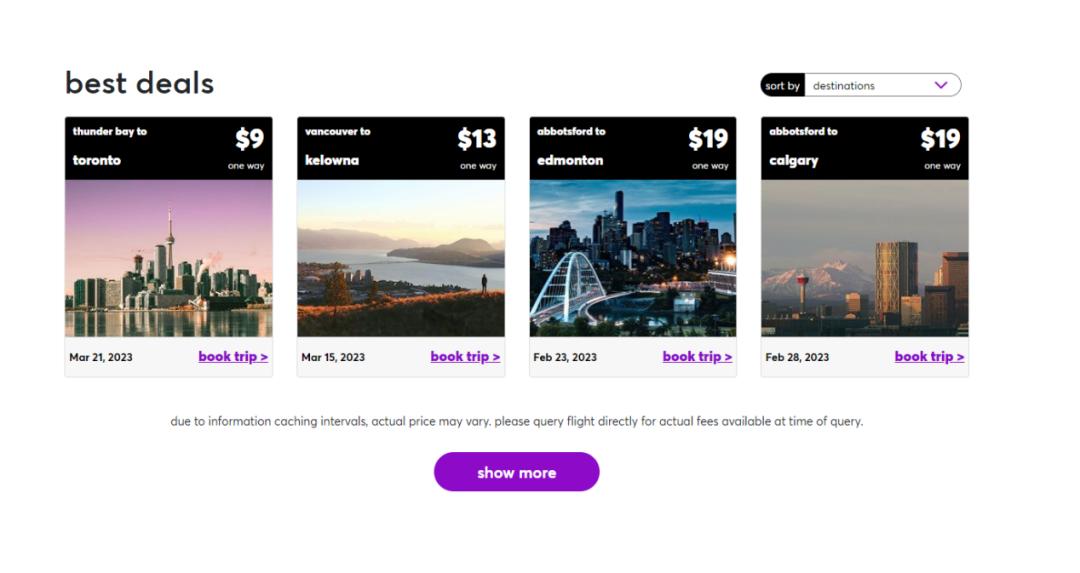Screen dimensions: 1080x573
Task: Select the 'abbotsford to edmonton' card header
Action: (x=571, y=146)
